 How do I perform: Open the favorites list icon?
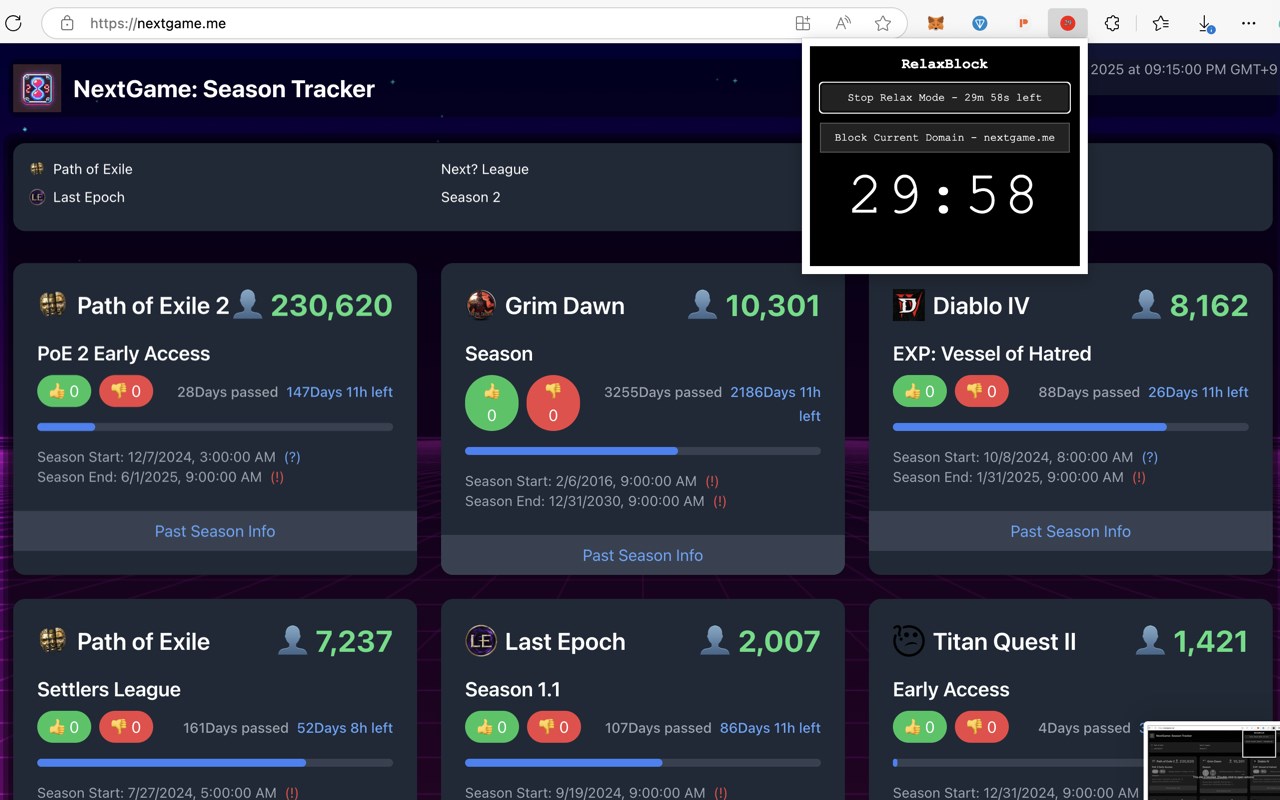click(1160, 23)
